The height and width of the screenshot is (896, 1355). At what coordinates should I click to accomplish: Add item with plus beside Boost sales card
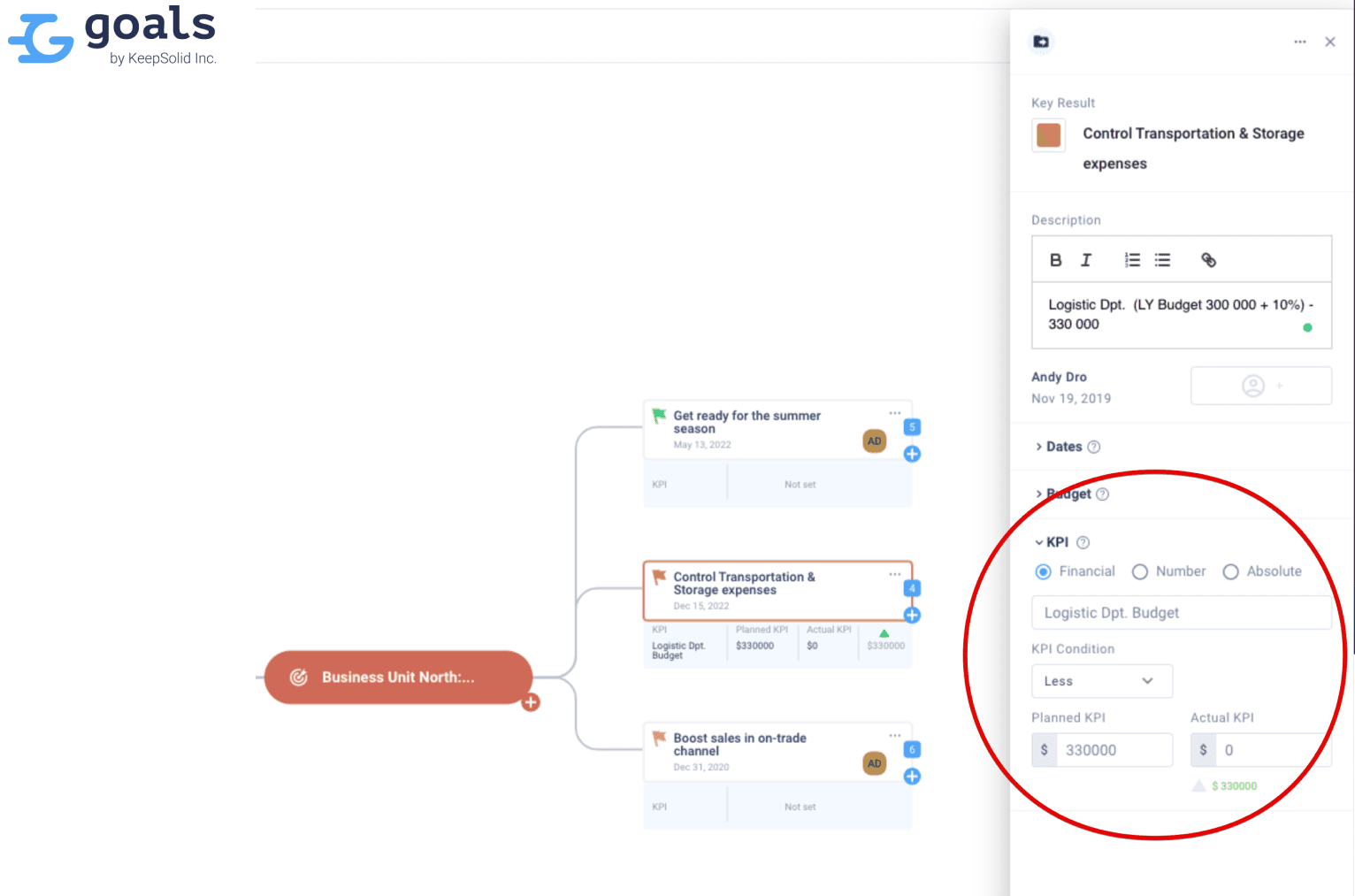point(912,776)
